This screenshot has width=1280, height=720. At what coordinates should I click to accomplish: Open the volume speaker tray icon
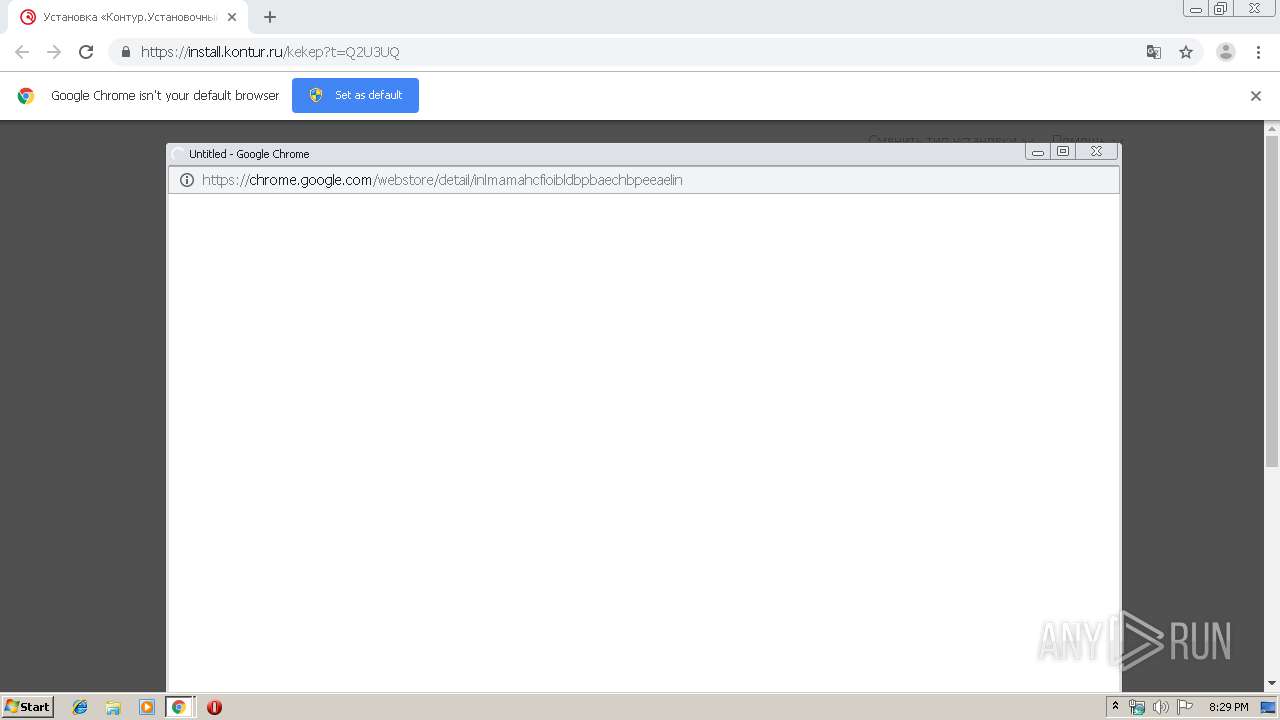[x=1161, y=707]
